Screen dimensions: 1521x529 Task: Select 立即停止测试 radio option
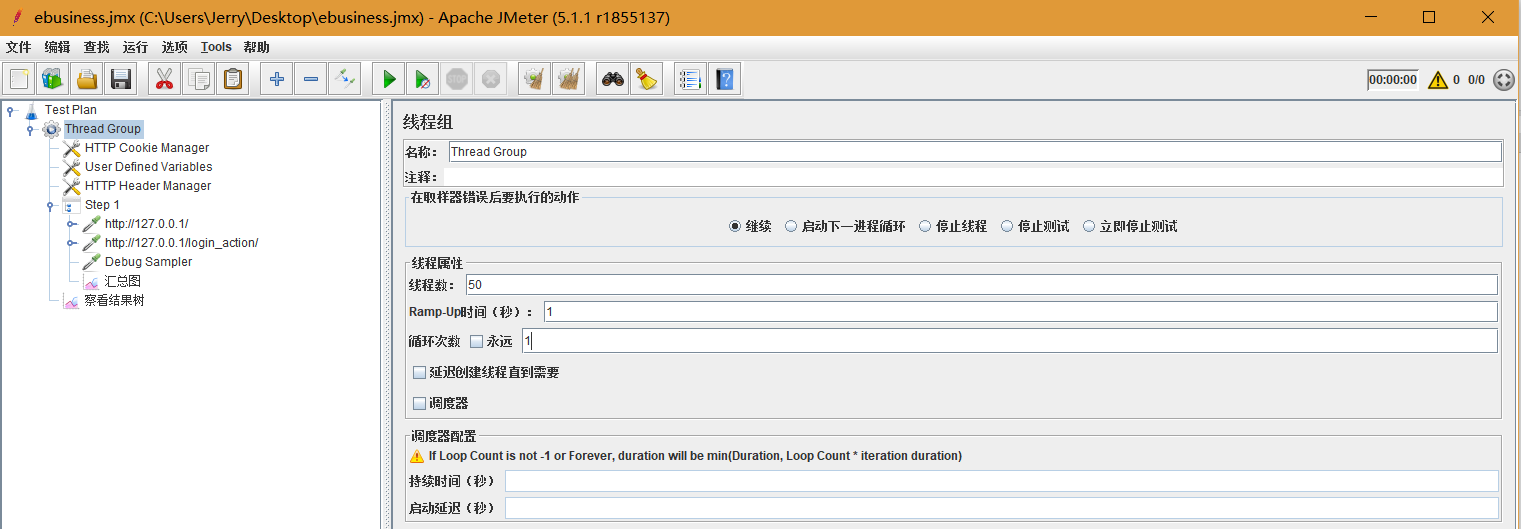tap(1089, 227)
